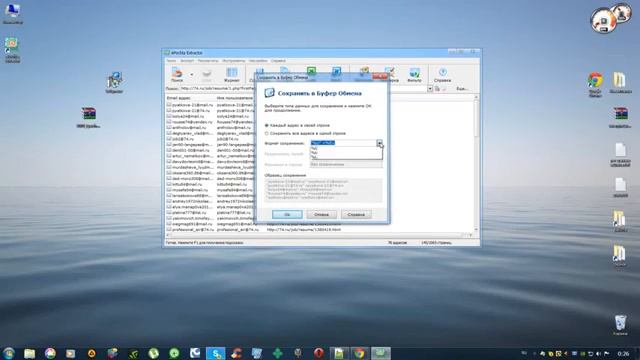640x360 pixels.
Task: Open the Google Chrome desktop shortcut
Action: click(x=595, y=84)
